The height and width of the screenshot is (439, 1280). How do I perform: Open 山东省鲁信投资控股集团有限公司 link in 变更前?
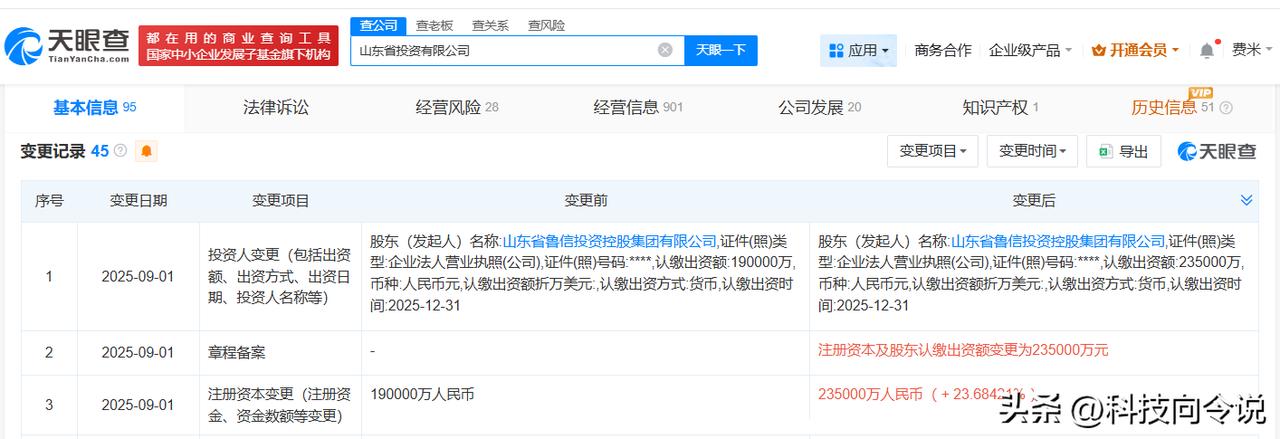609,241
